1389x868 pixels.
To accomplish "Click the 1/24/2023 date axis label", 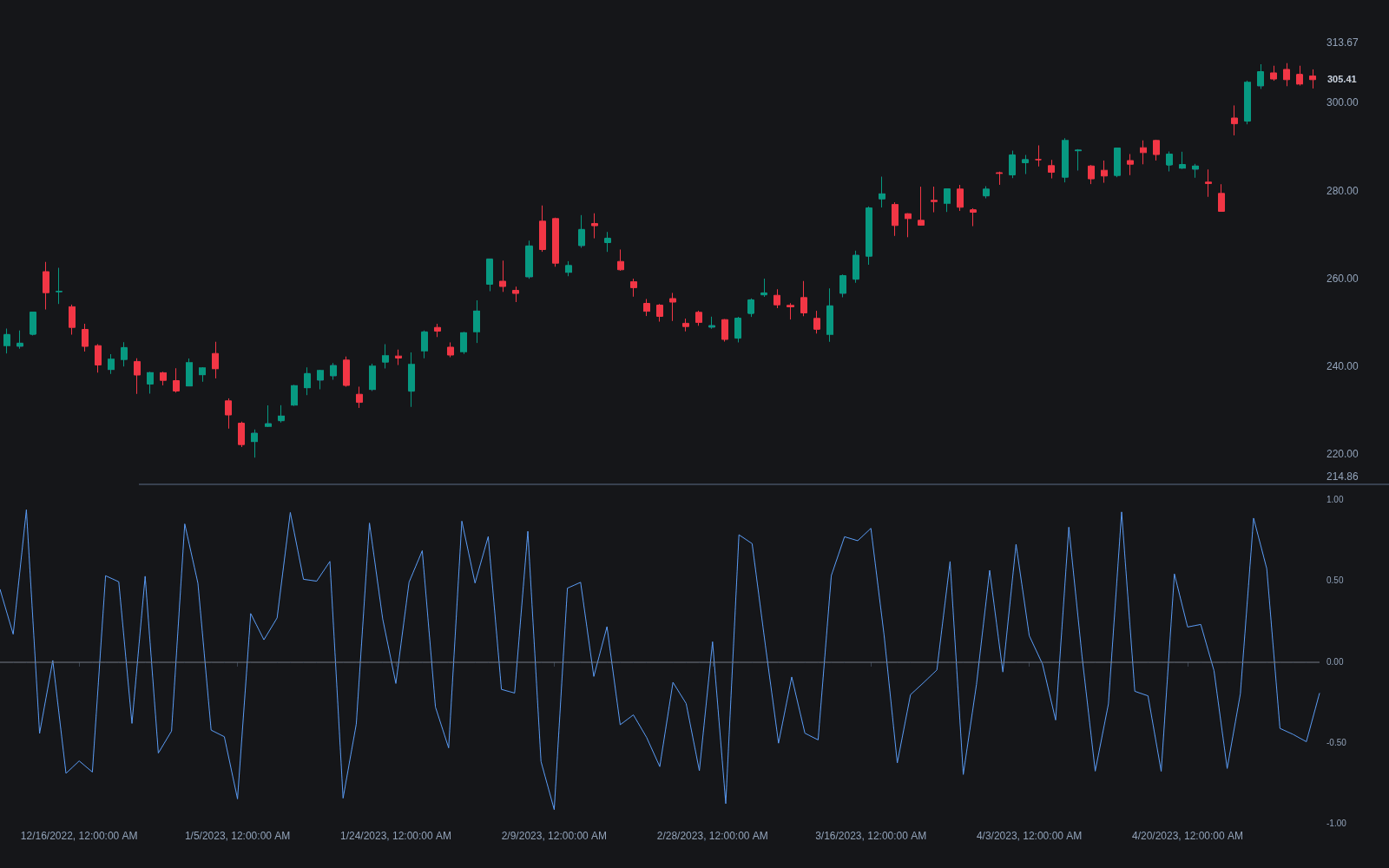I will tap(396, 836).
